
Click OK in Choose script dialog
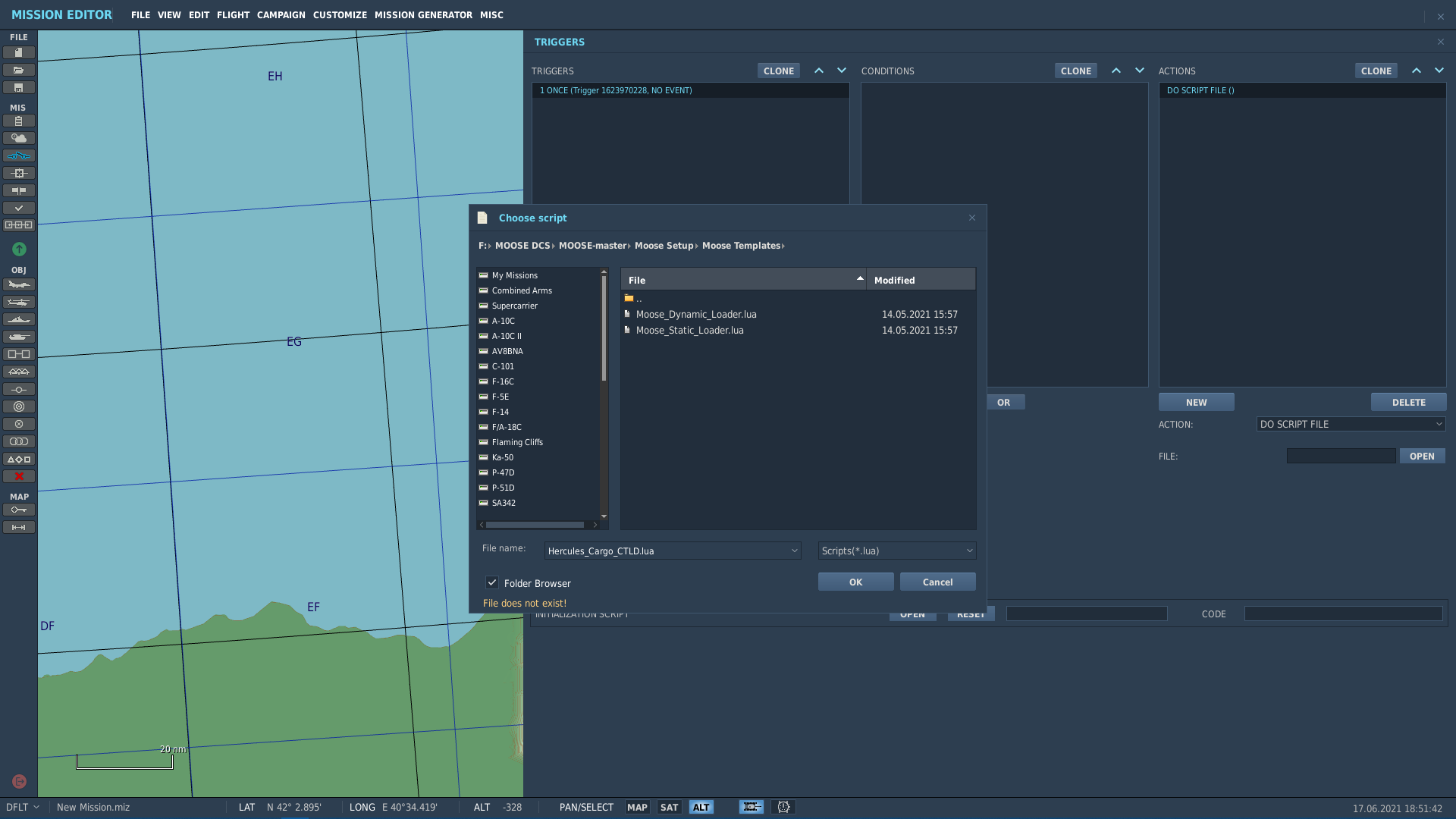[855, 582]
